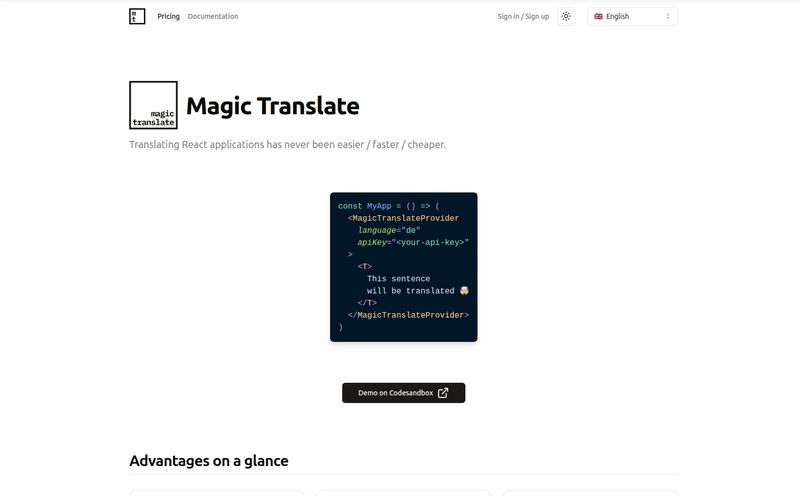Click the tagline about translating React applications
This screenshot has height=496, width=800.
tap(287, 144)
